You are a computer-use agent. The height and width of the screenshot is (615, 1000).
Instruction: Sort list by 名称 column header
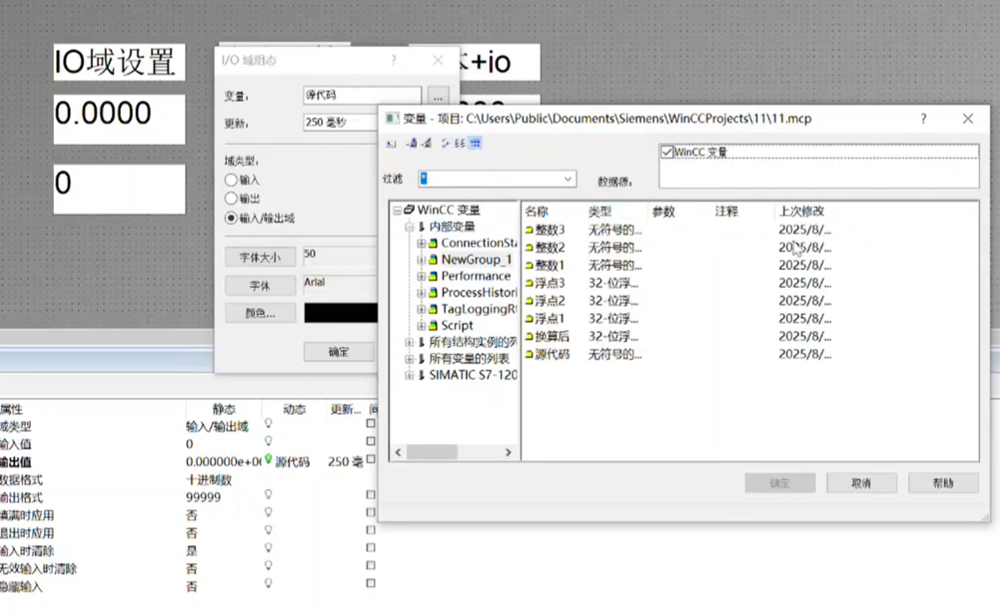point(537,211)
